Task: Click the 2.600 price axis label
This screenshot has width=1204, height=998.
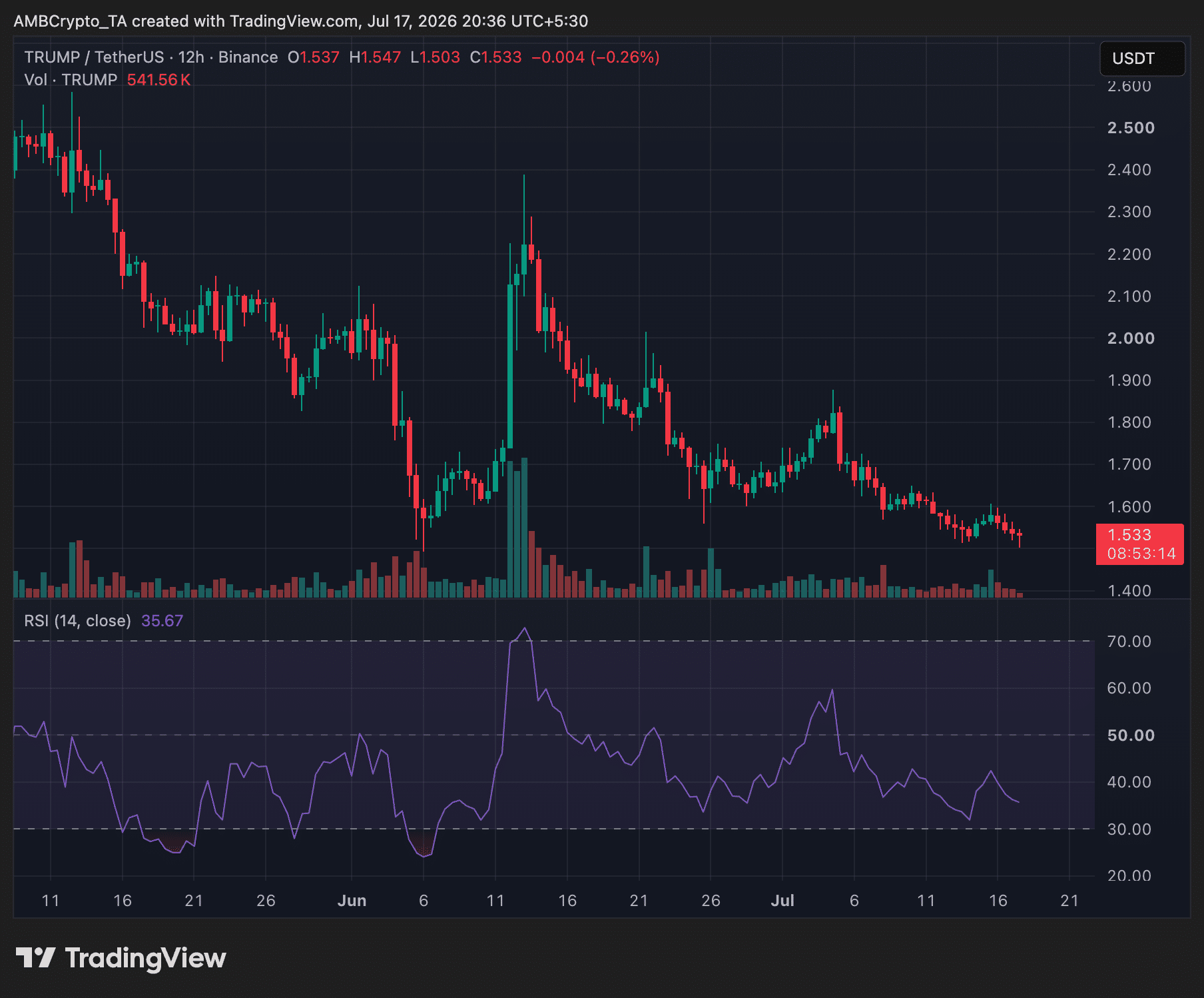Action: coord(1129,86)
